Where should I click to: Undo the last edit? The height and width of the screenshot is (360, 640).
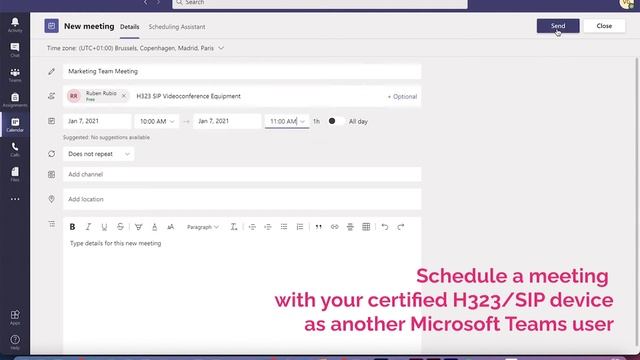pyautogui.click(x=384, y=227)
